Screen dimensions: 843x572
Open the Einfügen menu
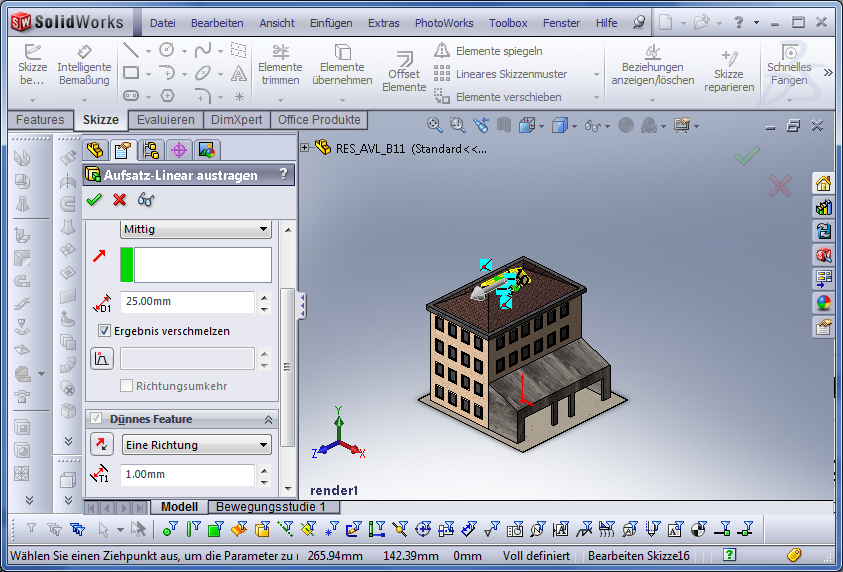331,23
